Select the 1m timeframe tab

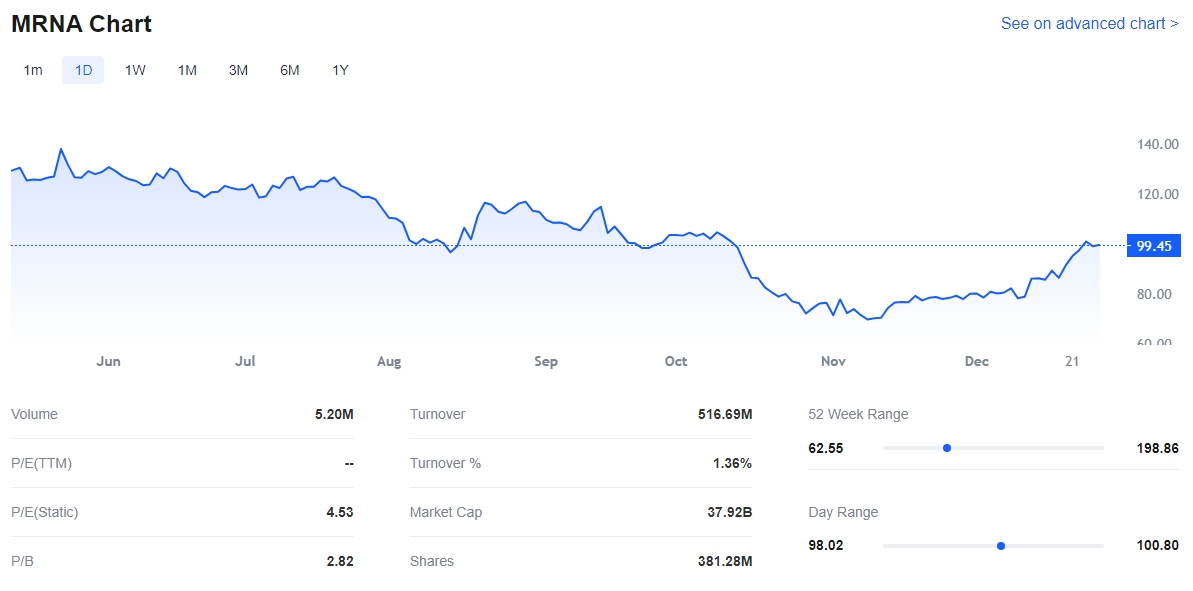click(x=33, y=70)
